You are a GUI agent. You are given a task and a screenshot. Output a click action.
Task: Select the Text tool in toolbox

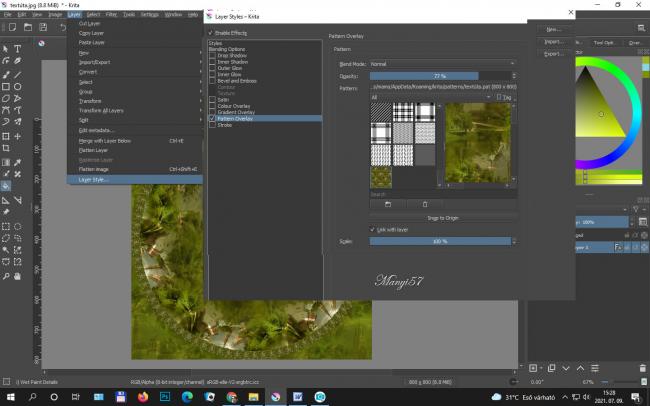18,48
